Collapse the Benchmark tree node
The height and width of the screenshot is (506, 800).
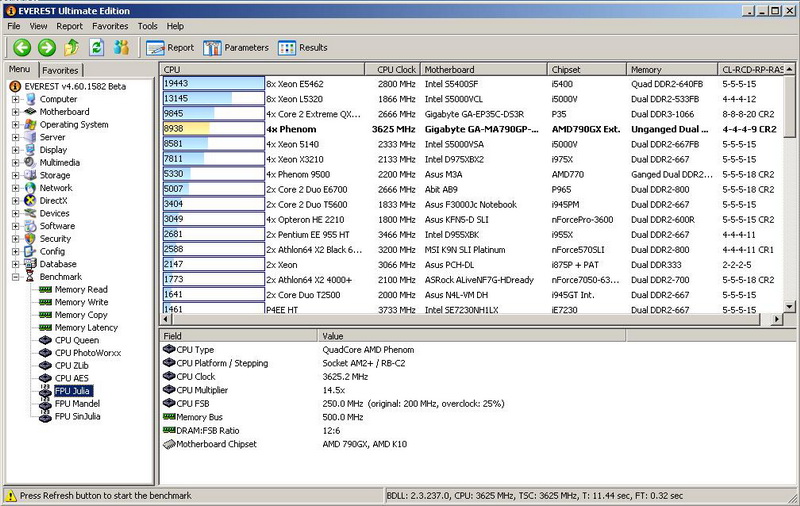click(x=15, y=277)
